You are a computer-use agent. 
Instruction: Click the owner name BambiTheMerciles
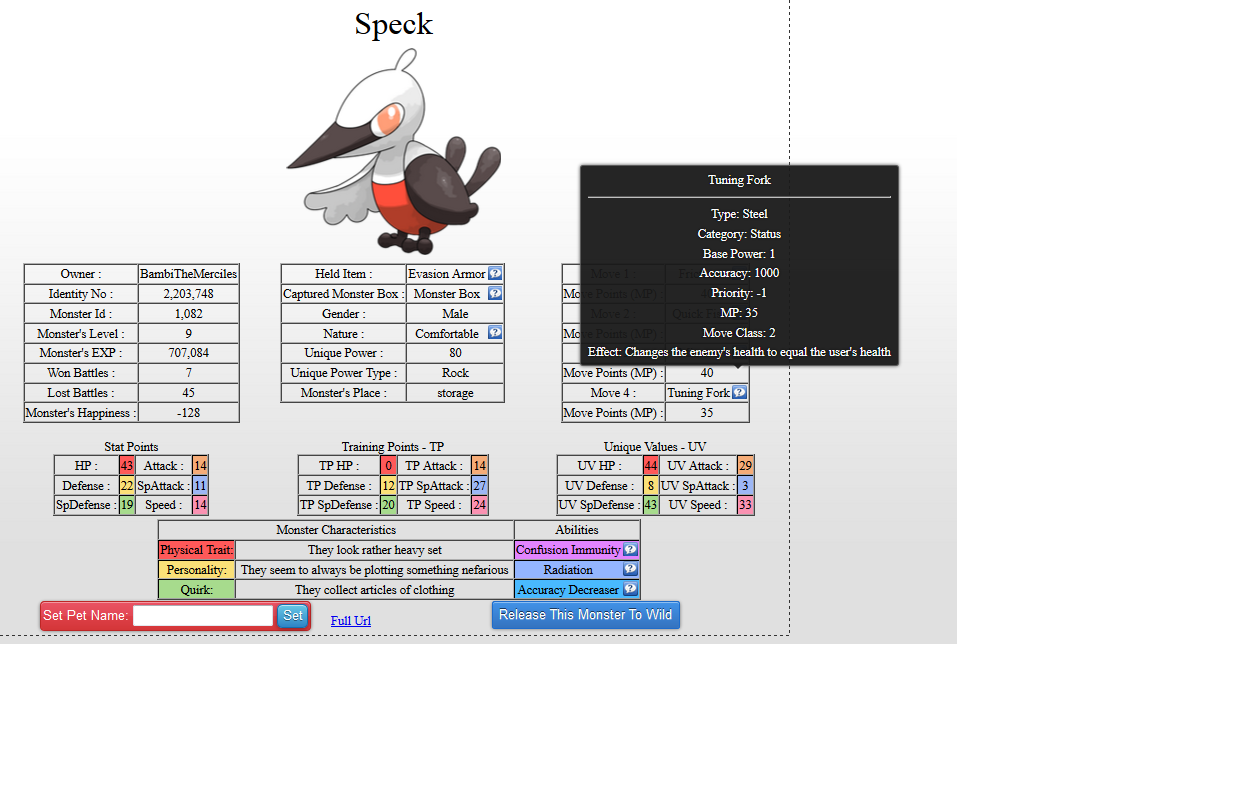click(188, 274)
